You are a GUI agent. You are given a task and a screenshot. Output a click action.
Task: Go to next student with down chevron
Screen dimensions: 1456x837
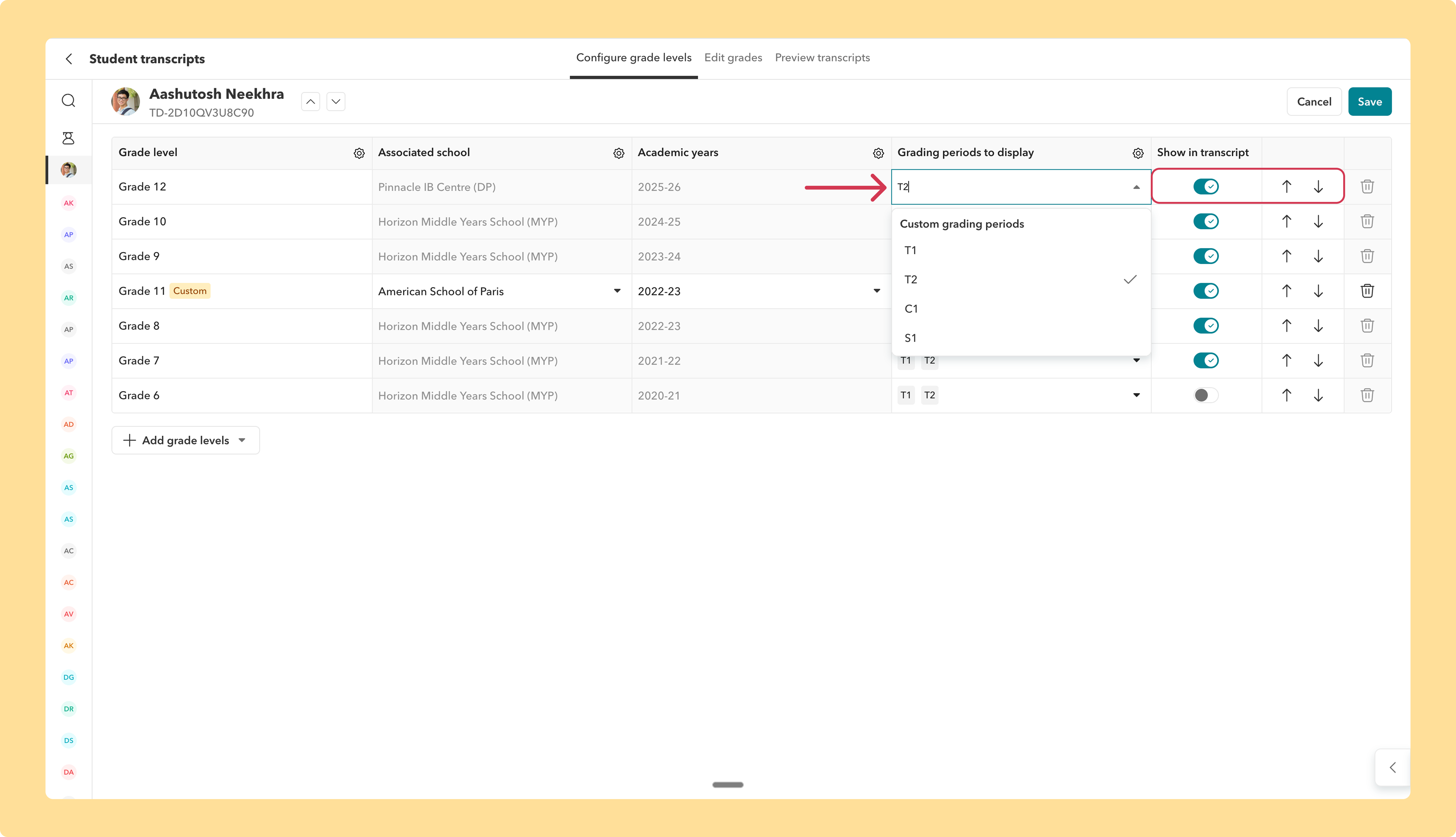[x=336, y=102]
